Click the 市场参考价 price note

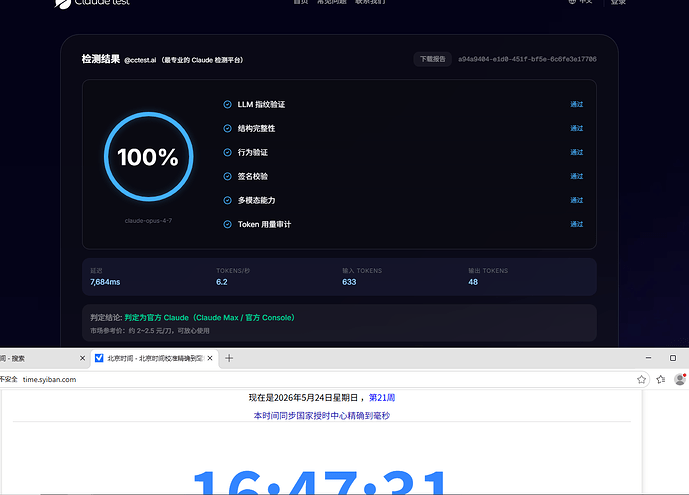[150, 331]
